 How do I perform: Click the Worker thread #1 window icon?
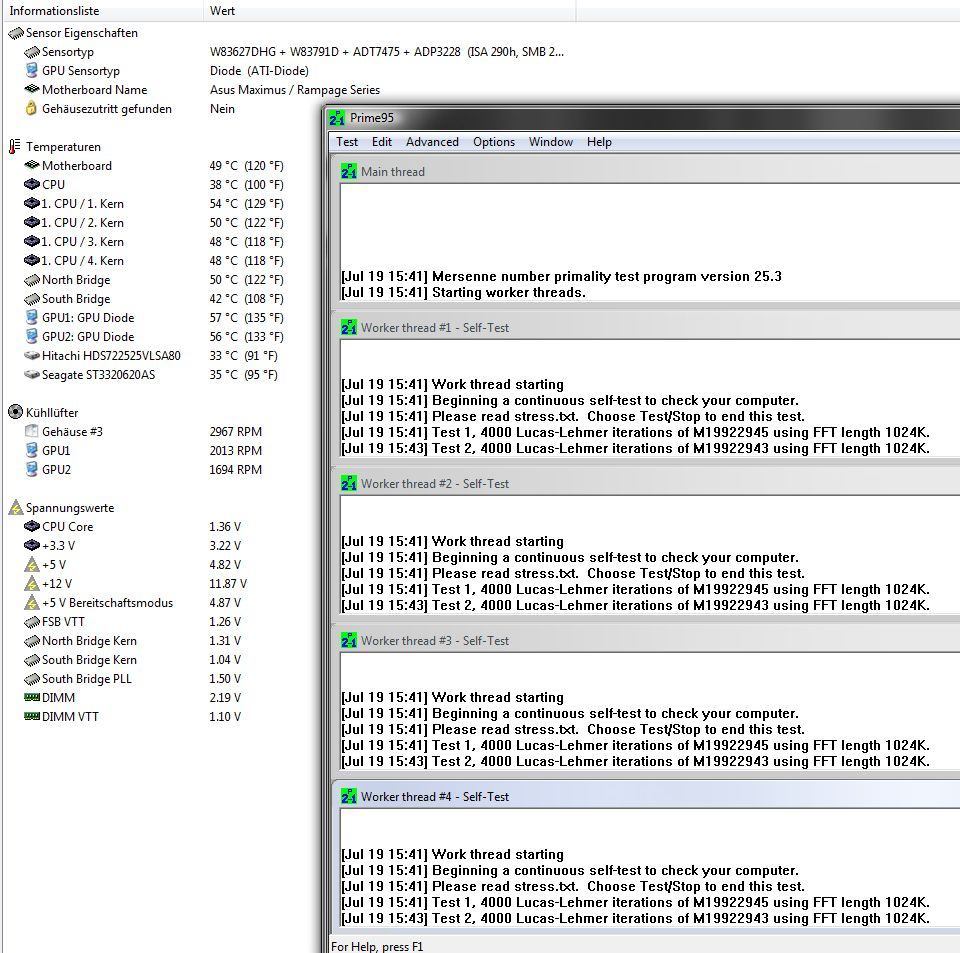tap(348, 327)
